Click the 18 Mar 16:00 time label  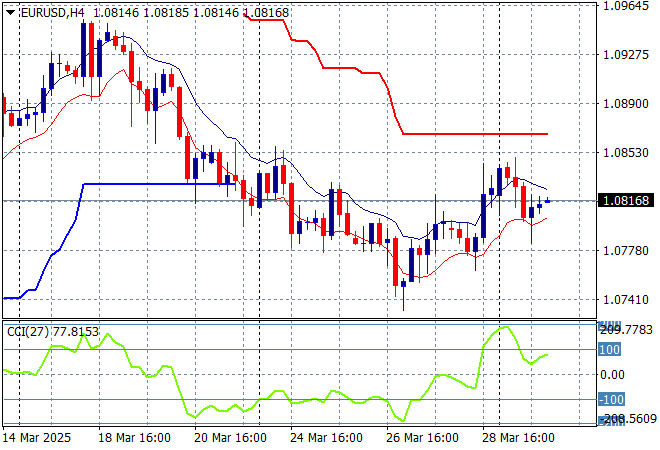click(x=134, y=438)
